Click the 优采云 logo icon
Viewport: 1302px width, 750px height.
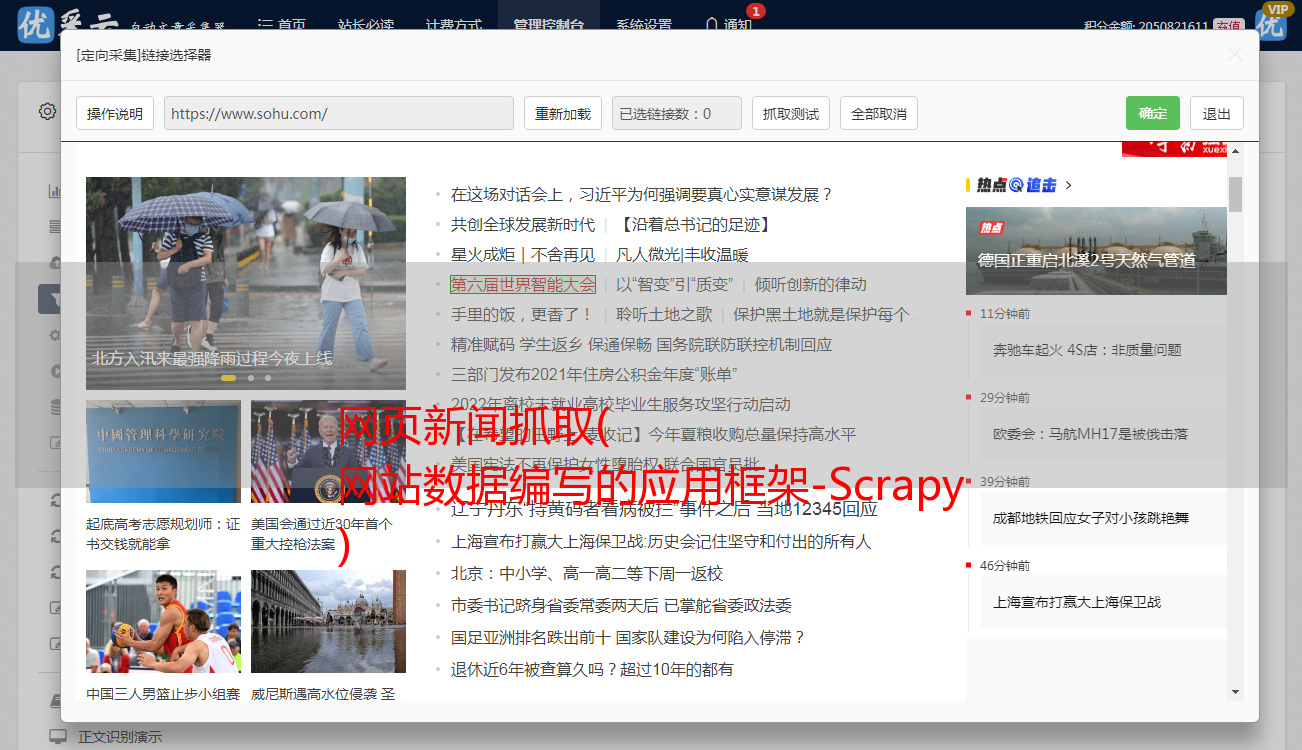coord(36,24)
